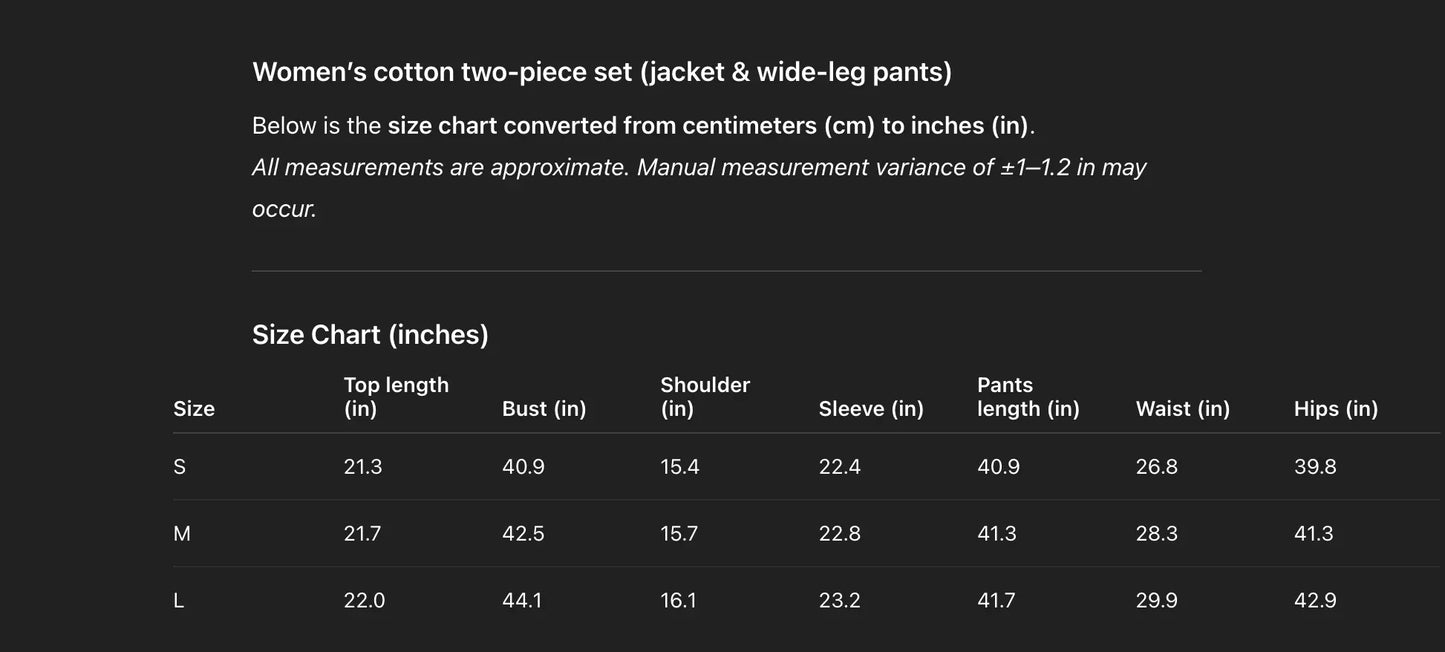Click the size L pants length 41.7
Image resolution: width=1445 pixels, height=652 pixels.
(997, 601)
